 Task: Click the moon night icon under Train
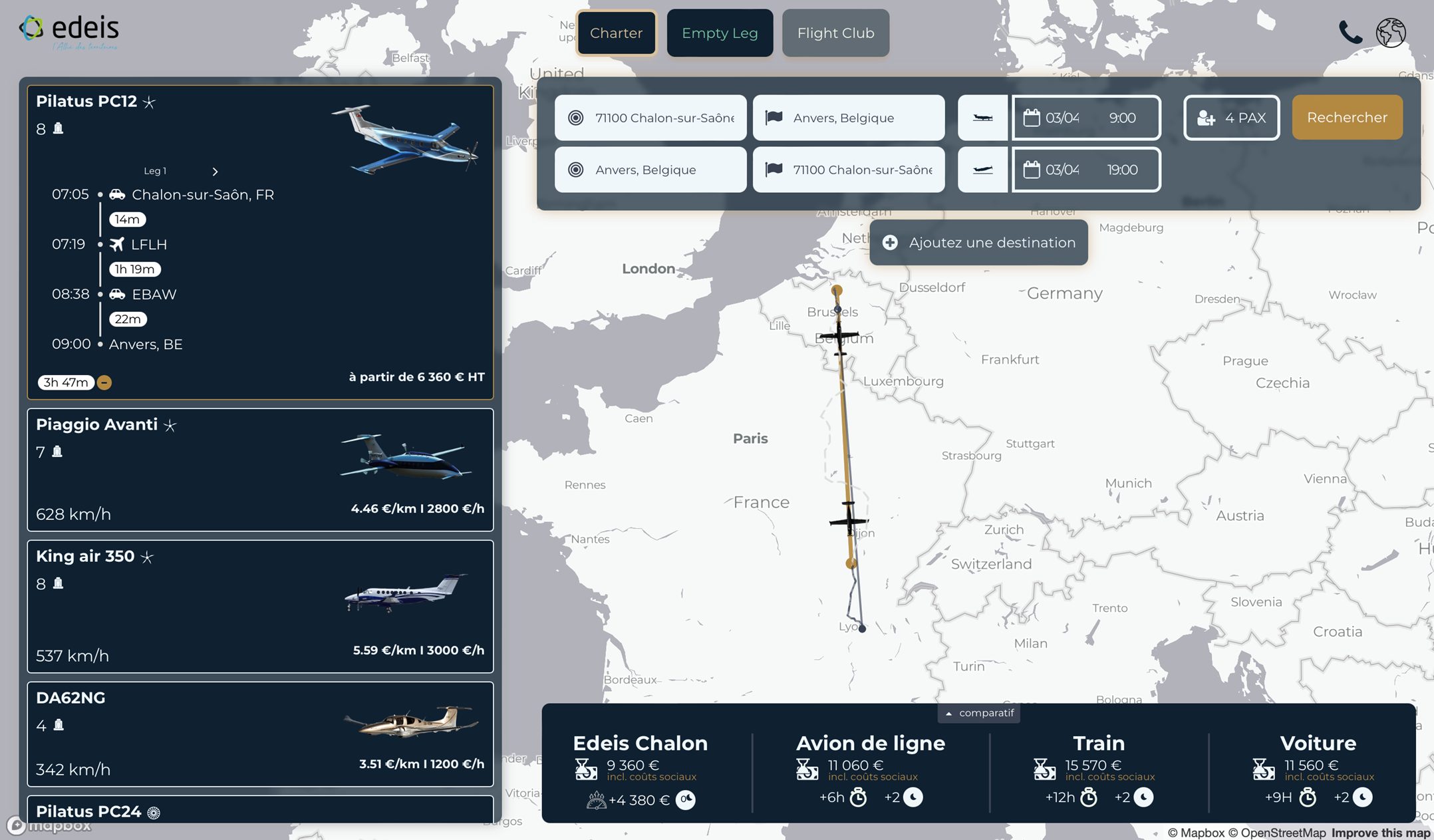[1143, 797]
